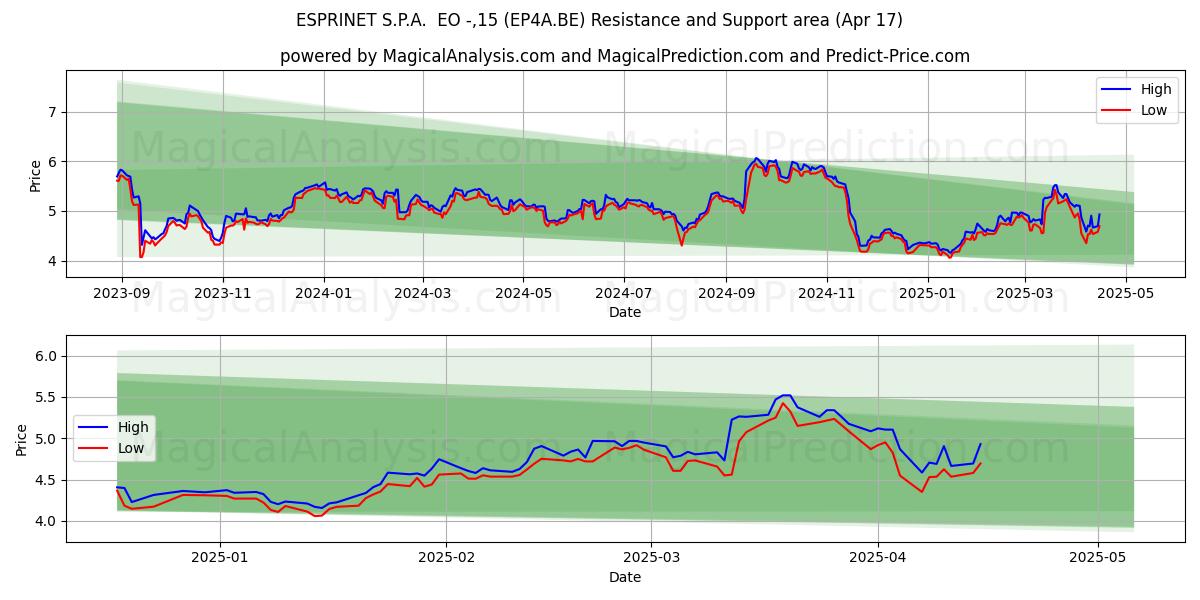Click the '7' price tick on top chart

point(54,112)
